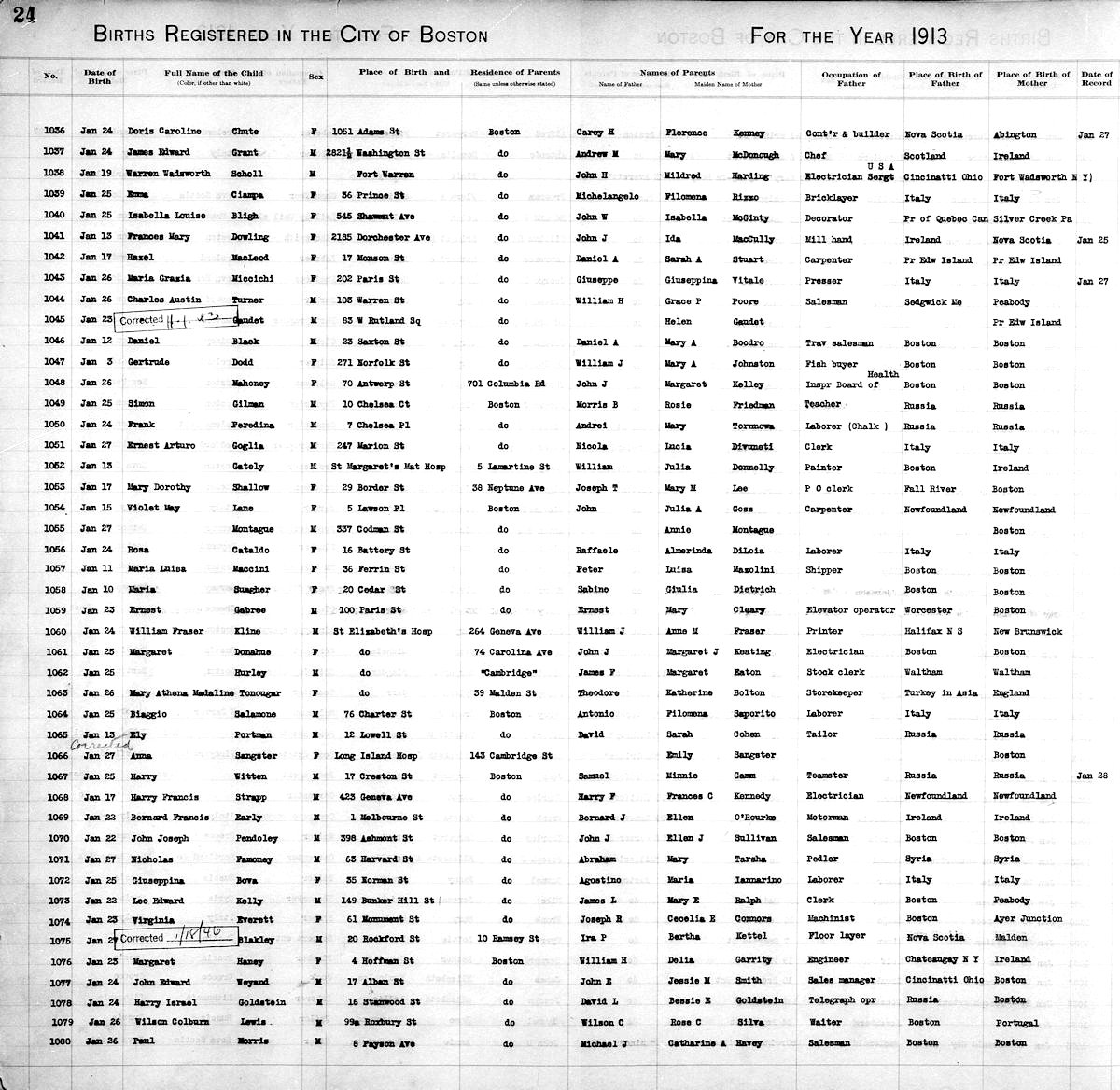The height and width of the screenshot is (1090, 1120).
Task: Click the name "John Joseph"
Action: pos(159,838)
